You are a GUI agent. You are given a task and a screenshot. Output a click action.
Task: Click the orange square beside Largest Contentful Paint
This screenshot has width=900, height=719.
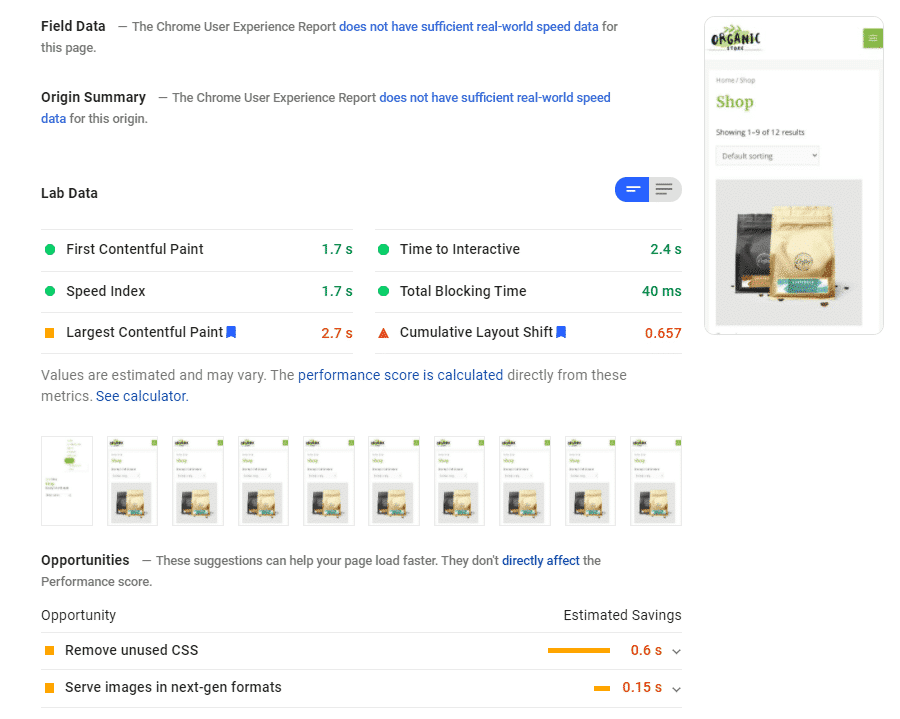click(x=50, y=333)
